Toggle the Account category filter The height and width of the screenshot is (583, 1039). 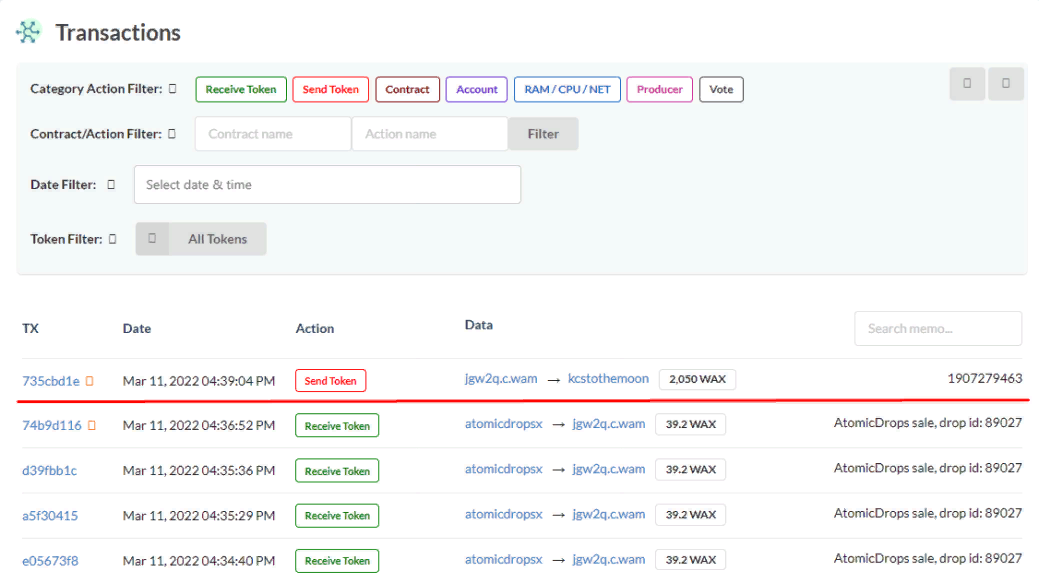pos(476,89)
